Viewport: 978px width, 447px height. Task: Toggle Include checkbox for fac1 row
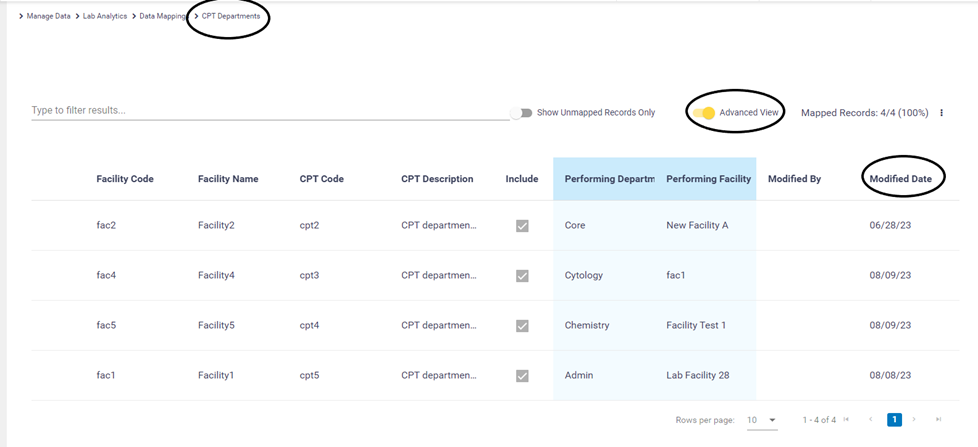[522, 376]
